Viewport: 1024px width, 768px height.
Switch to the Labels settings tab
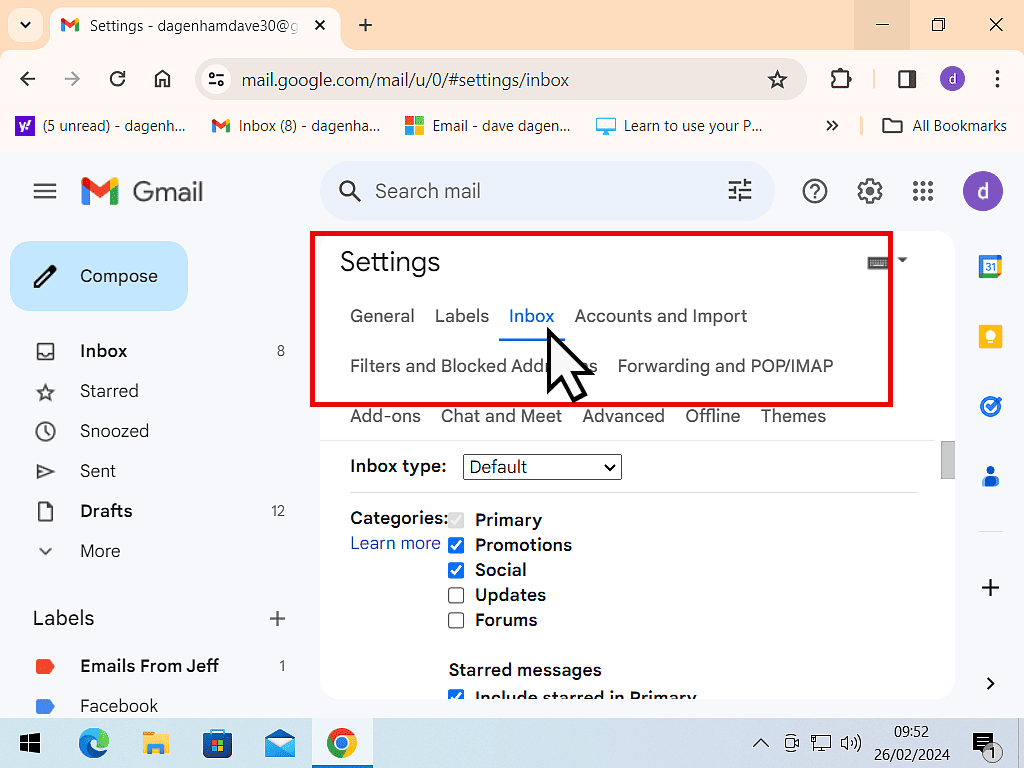(x=461, y=316)
